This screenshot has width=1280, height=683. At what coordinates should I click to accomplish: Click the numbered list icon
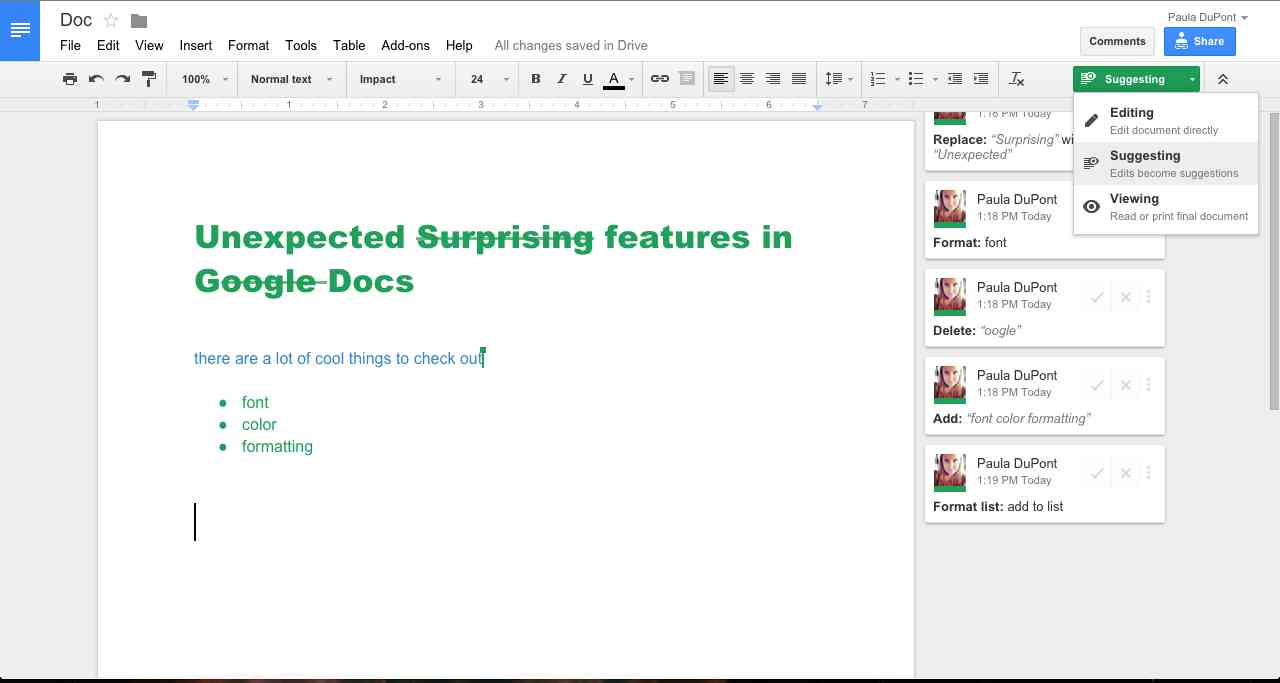[878, 79]
